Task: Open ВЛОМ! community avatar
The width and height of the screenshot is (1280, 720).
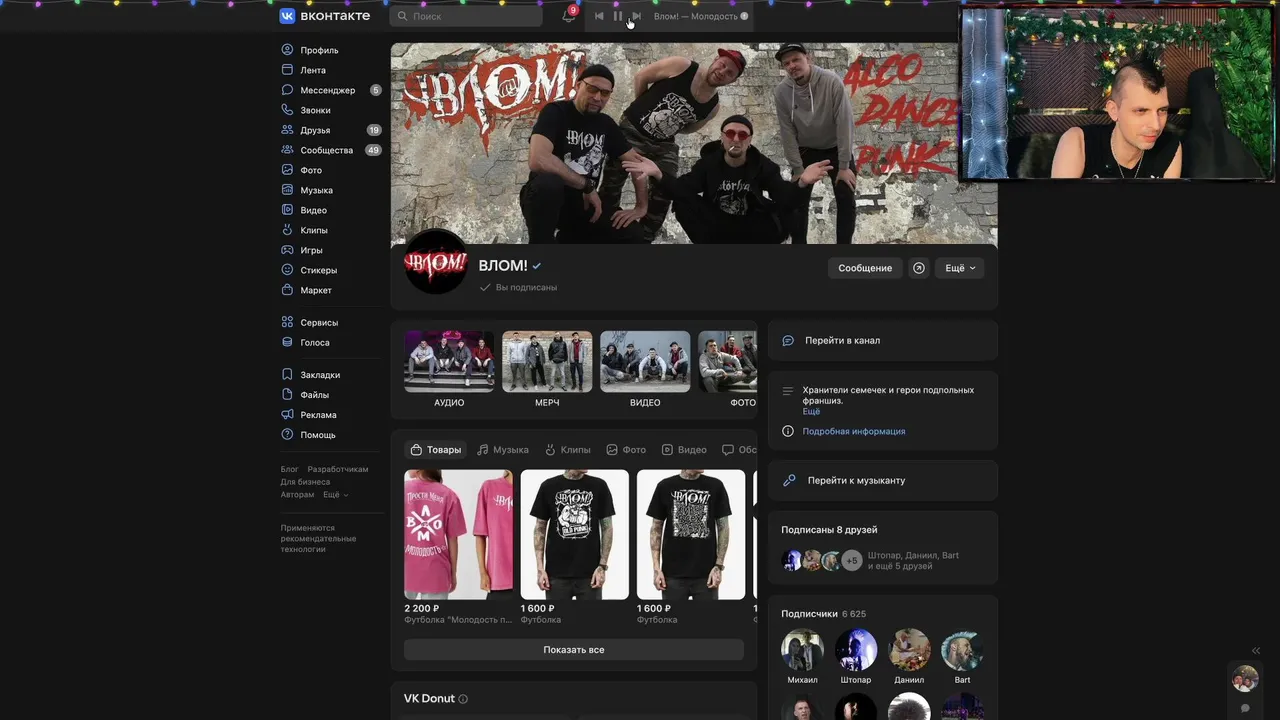Action: click(x=435, y=262)
